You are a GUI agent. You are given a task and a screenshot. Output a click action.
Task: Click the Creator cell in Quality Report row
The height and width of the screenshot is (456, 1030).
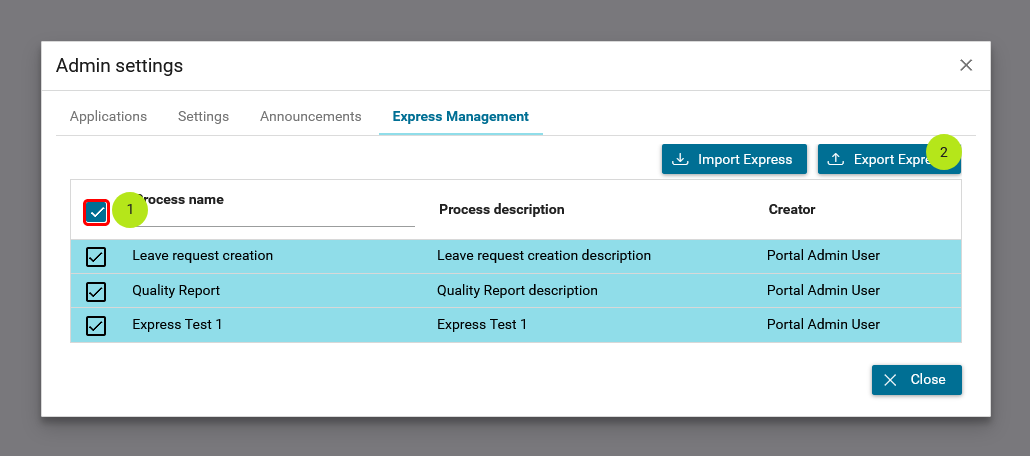pos(823,290)
